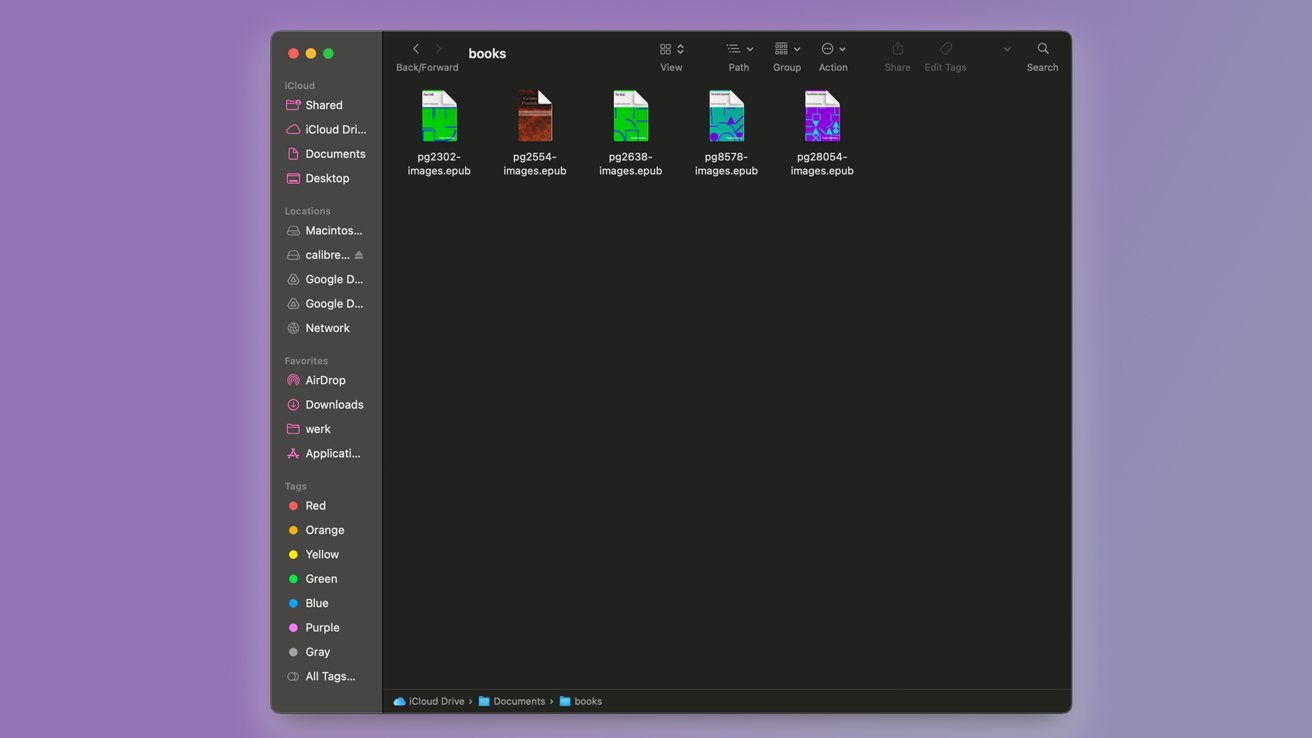
Task: Select Network under Locations
Action: [x=327, y=328]
